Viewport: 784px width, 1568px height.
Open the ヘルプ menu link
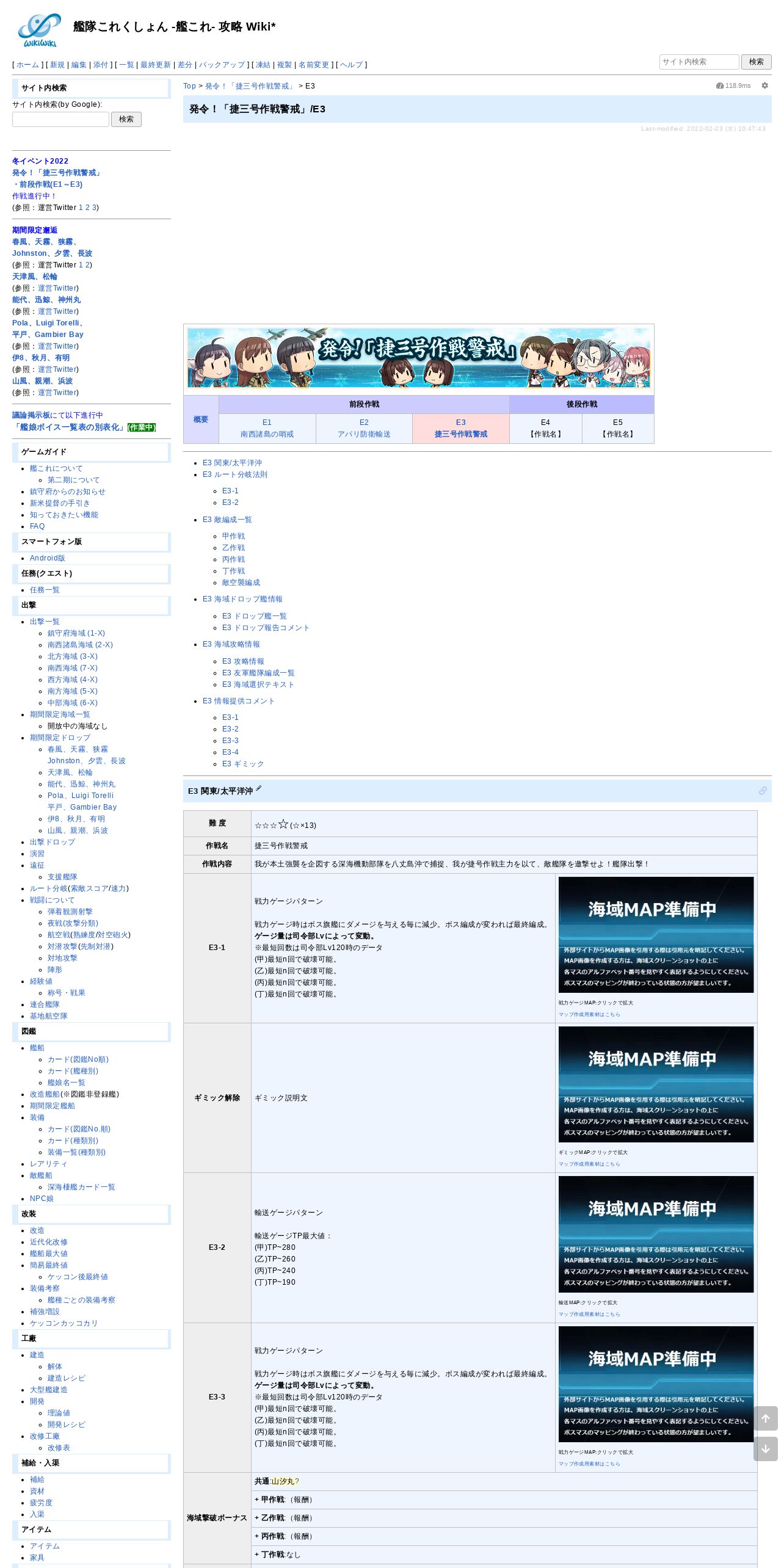pos(351,65)
